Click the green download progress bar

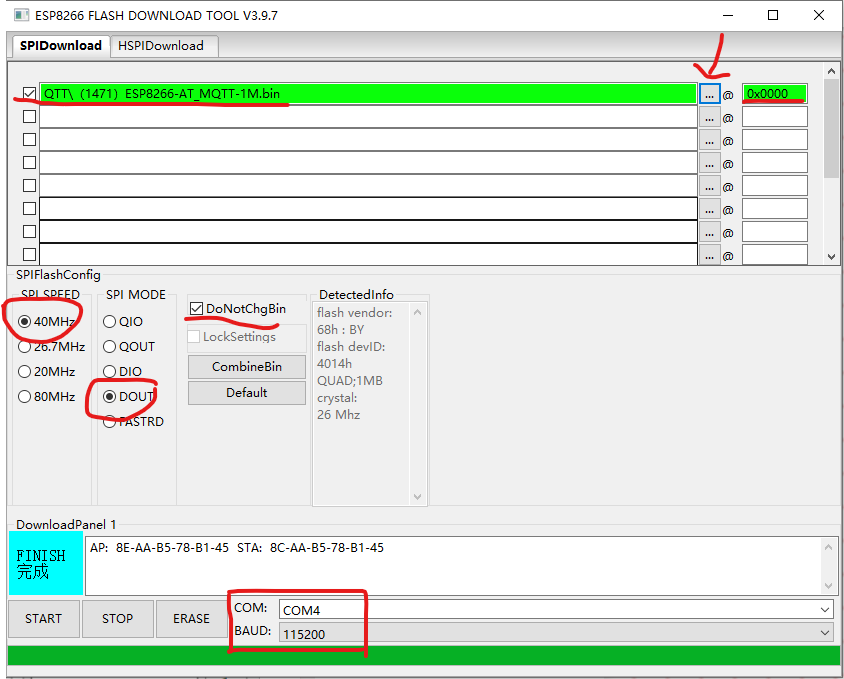[x=424, y=655]
